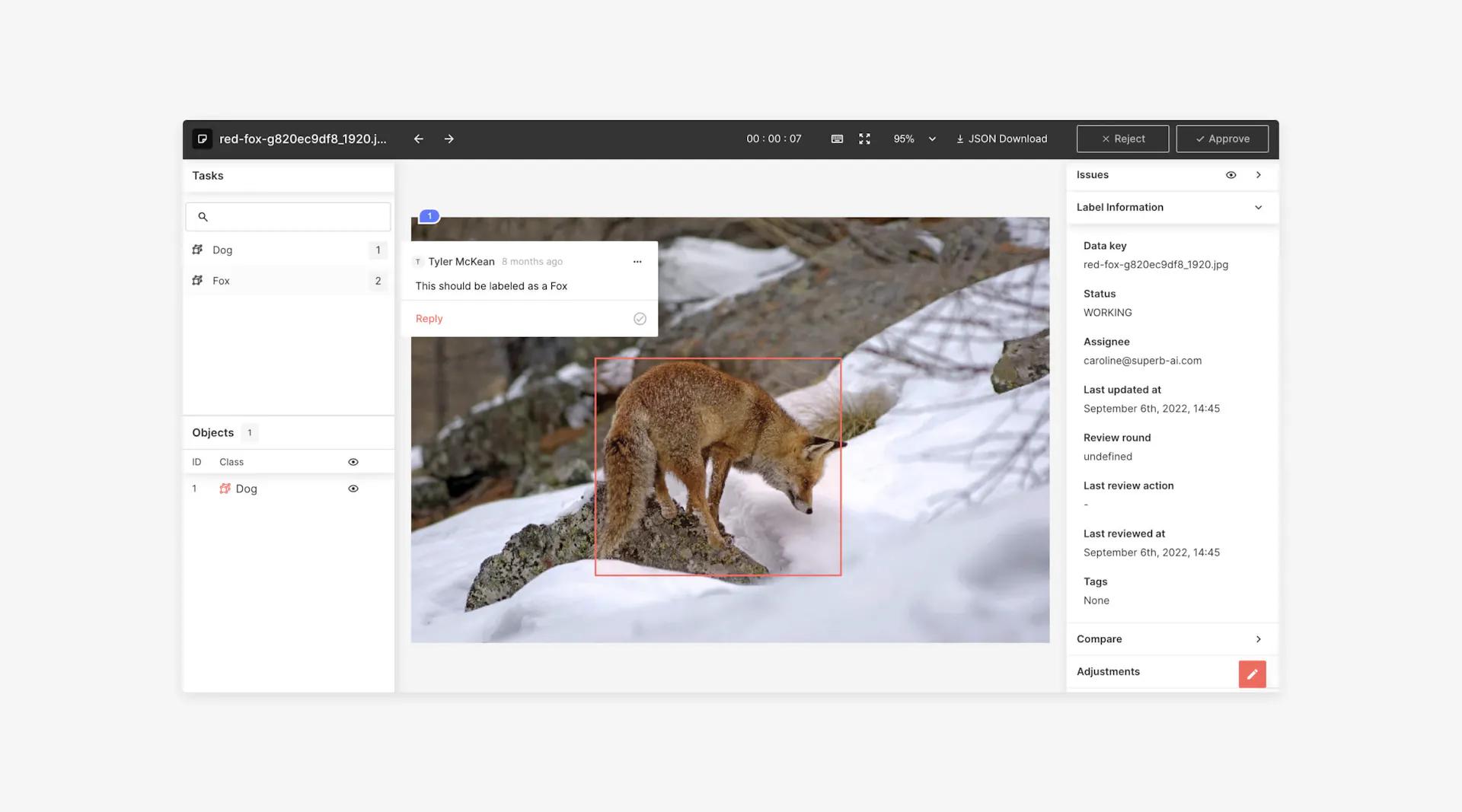The height and width of the screenshot is (812, 1462).
Task: Select the Dog object row with ID 1
Action: [x=289, y=489]
